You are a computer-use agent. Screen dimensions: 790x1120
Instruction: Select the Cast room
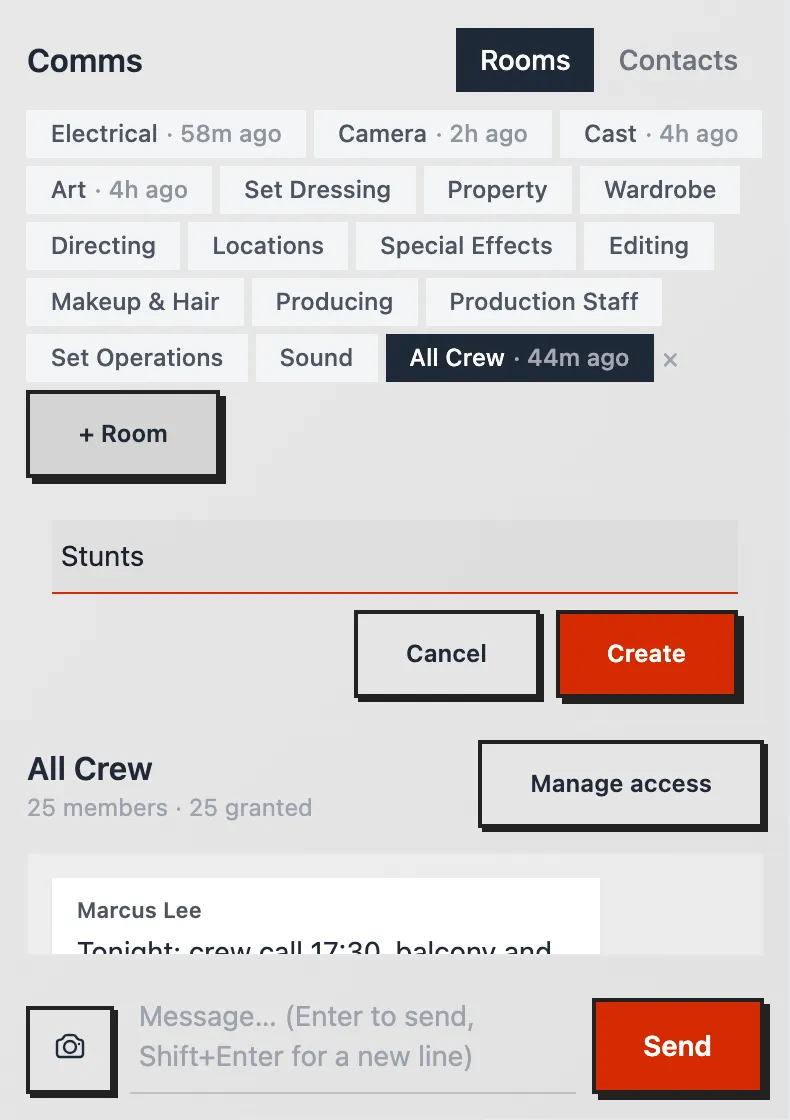[x=661, y=134]
